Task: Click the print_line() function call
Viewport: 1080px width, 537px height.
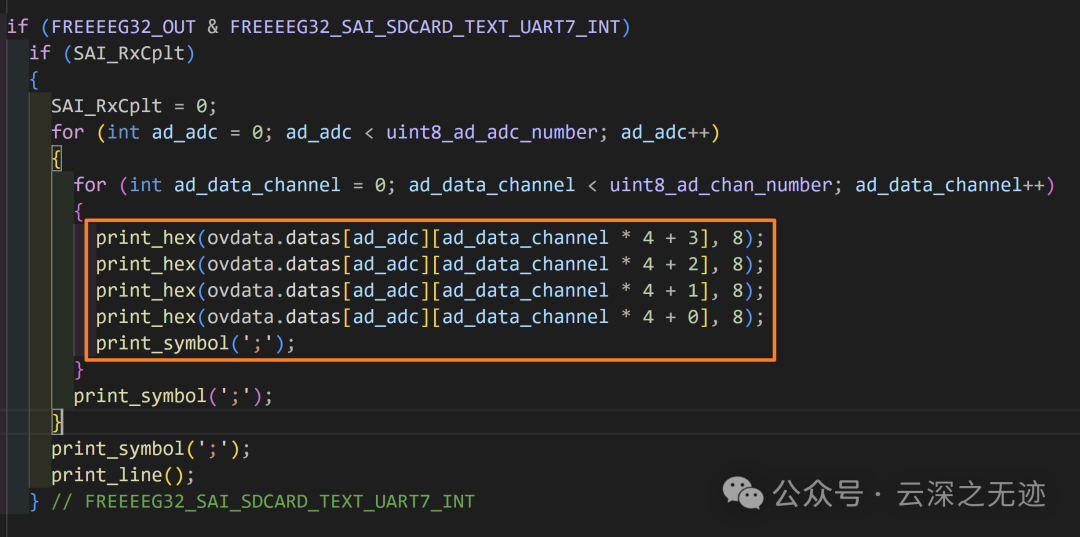Action: pos(123,475)
